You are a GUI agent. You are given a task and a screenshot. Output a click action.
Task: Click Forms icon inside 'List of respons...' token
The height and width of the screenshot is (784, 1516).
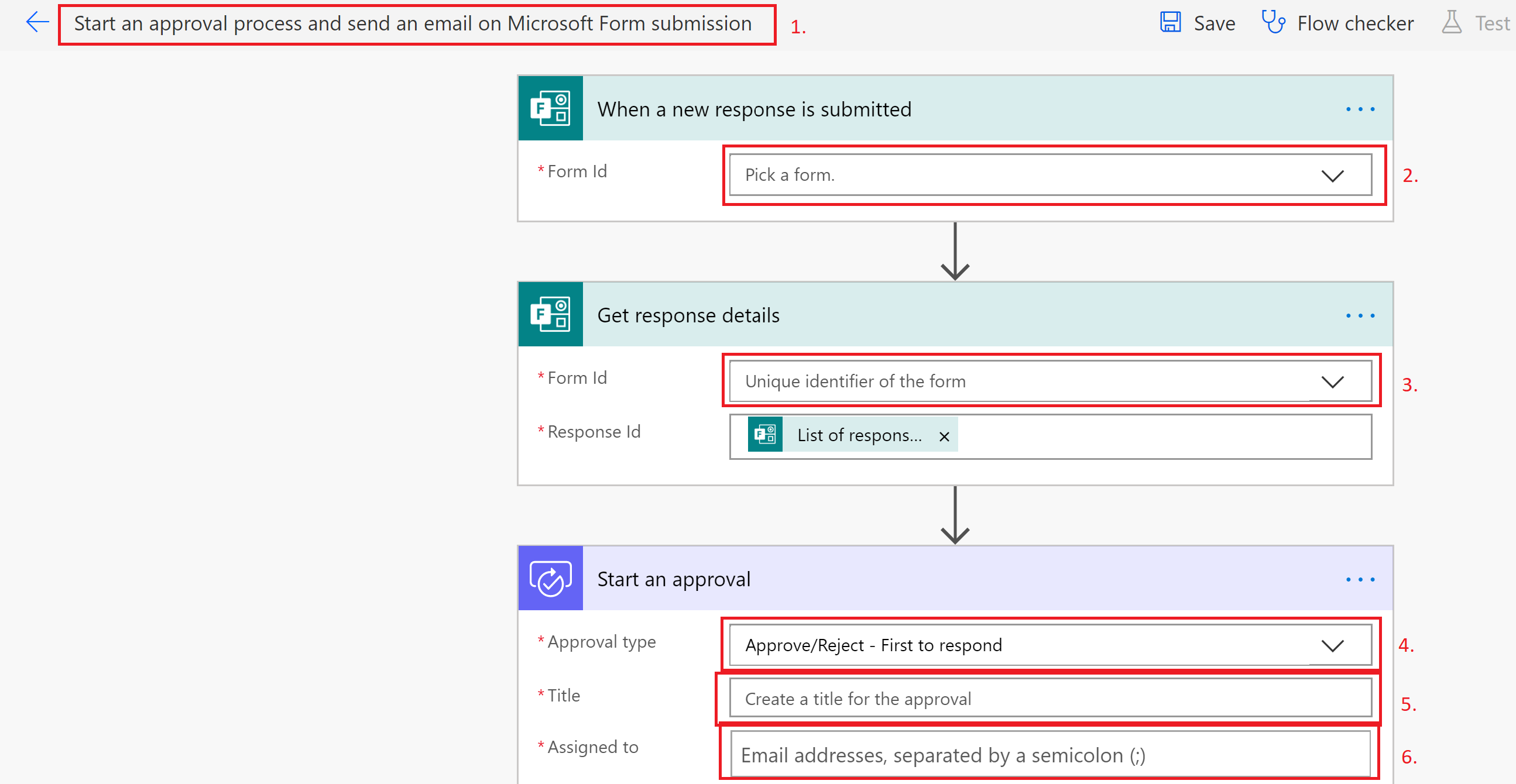[x=765, y=435]
